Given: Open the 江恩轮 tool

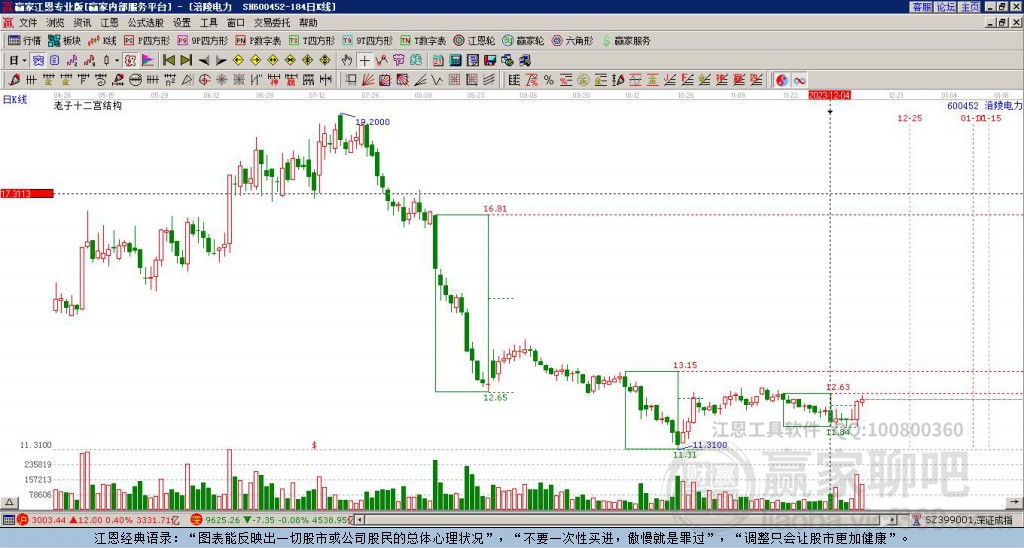Looking at the screenshot, I should point(475,40).
